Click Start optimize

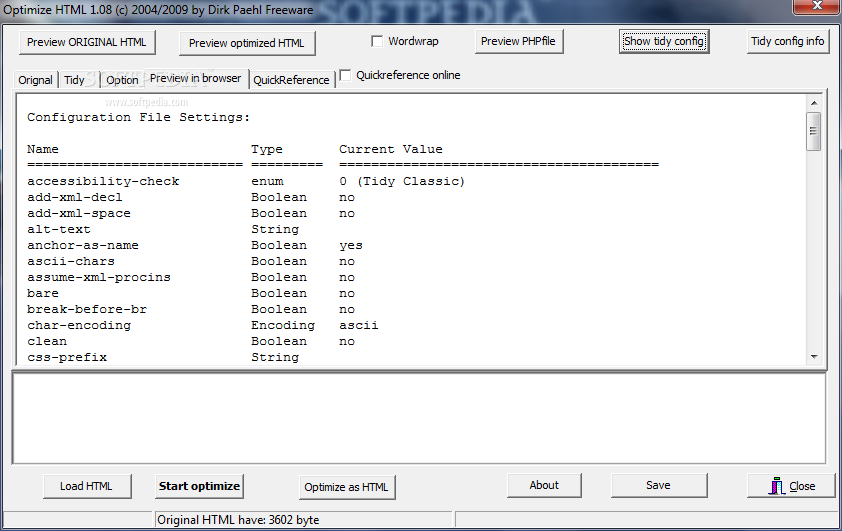[x=199, y=486]
